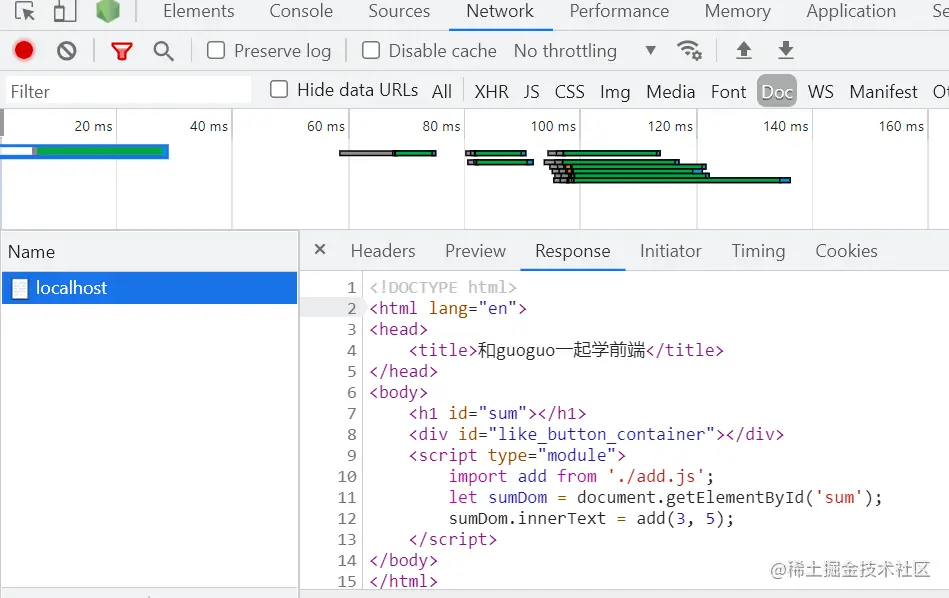Click the like_button_container div line
The height and width of the screenshot is (598, 949).
pos(596,434)
